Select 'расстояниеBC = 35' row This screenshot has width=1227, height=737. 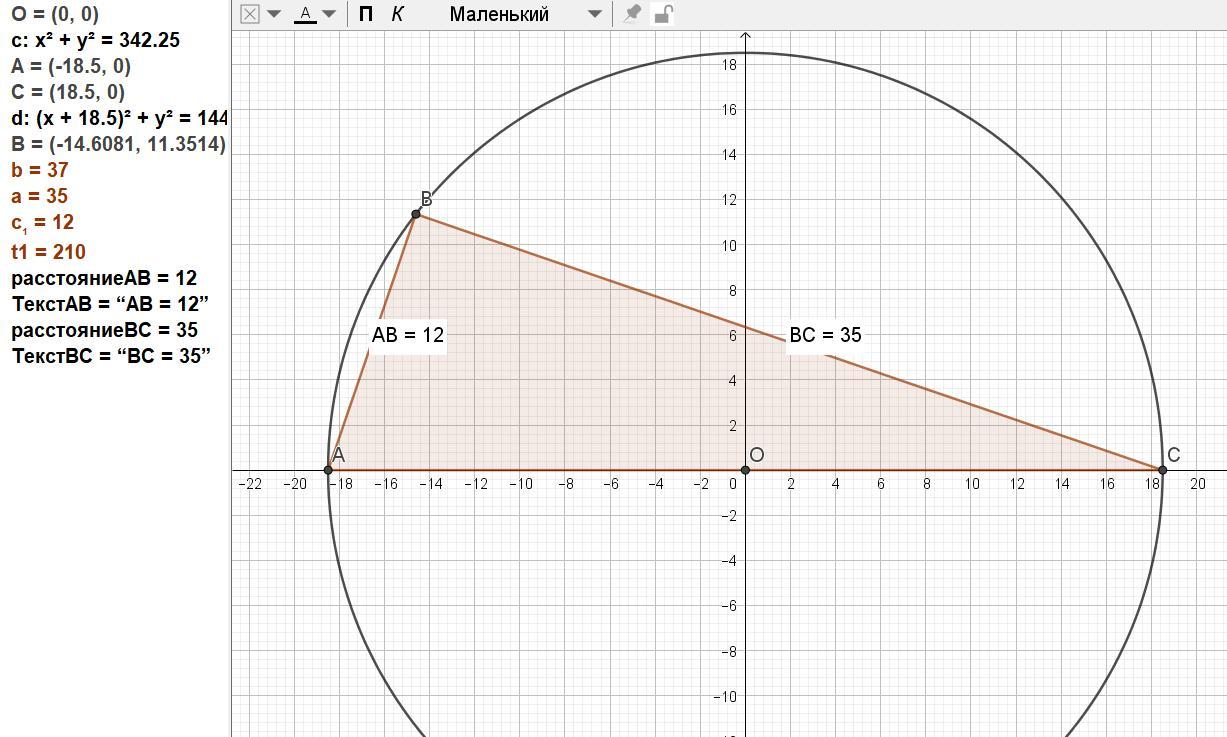click(x=105, y=330)
